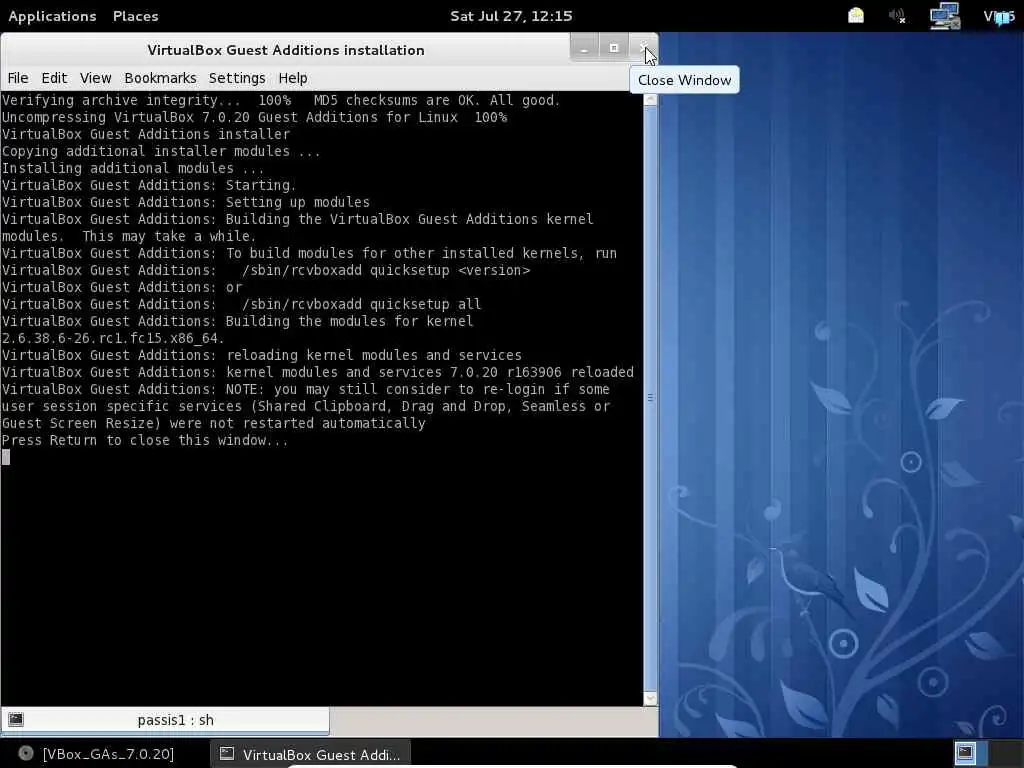The image size is (1024, 768).
Task: Click the notification envelope tray icon
Action: coord(856,16)
